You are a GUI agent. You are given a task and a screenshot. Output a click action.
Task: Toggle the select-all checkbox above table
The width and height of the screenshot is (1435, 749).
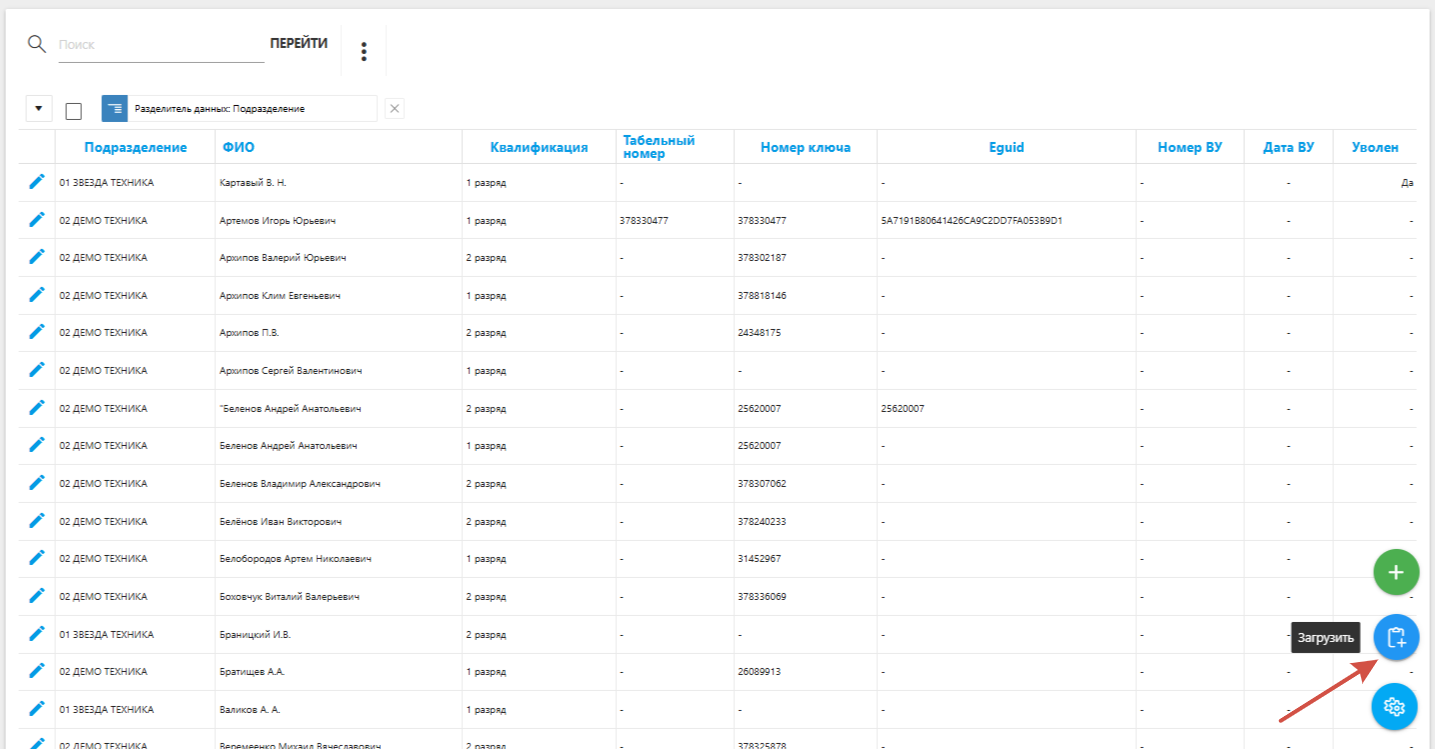[x=73, y=110]
